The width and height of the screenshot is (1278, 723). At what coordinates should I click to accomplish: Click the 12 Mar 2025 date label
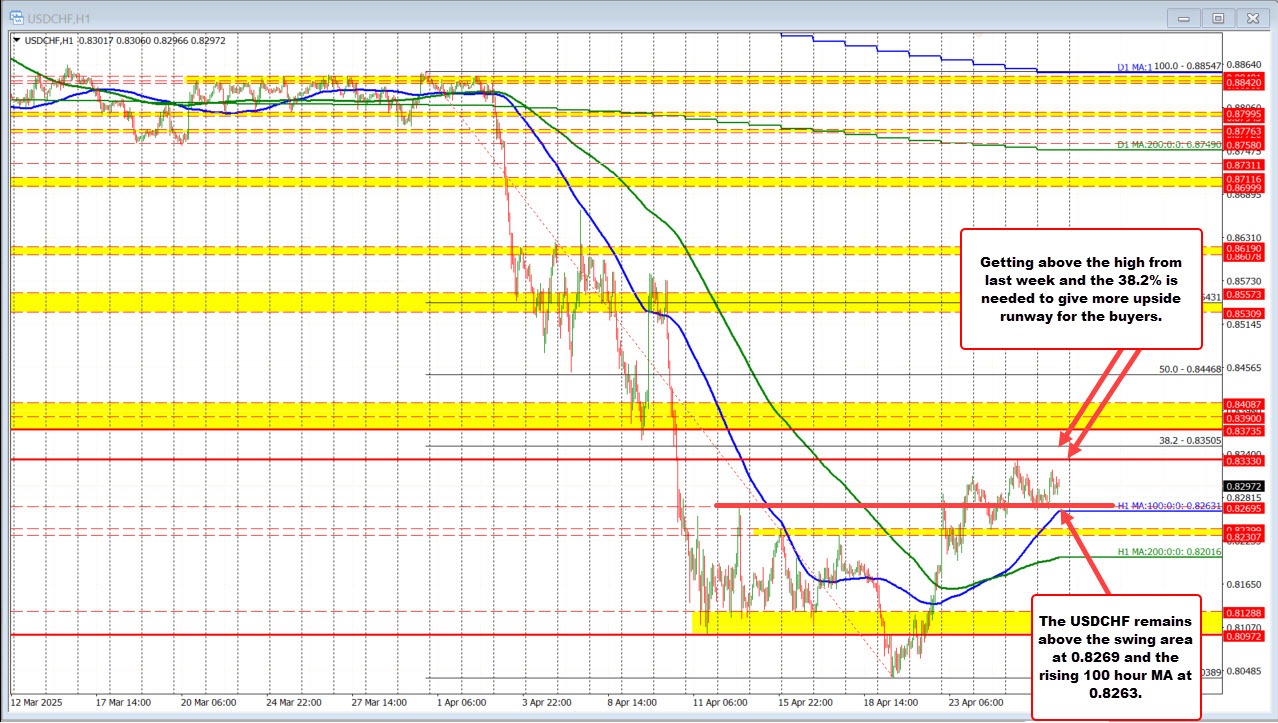38,702
